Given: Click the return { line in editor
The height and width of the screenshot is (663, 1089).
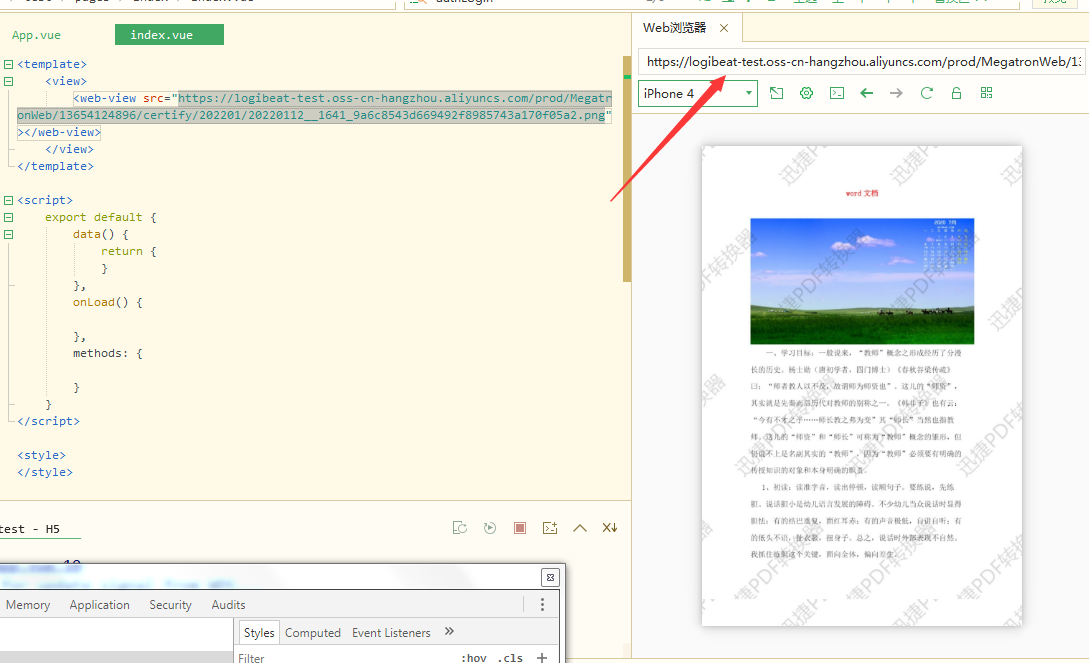Looking at the screenshot, I should pos(128,251).
